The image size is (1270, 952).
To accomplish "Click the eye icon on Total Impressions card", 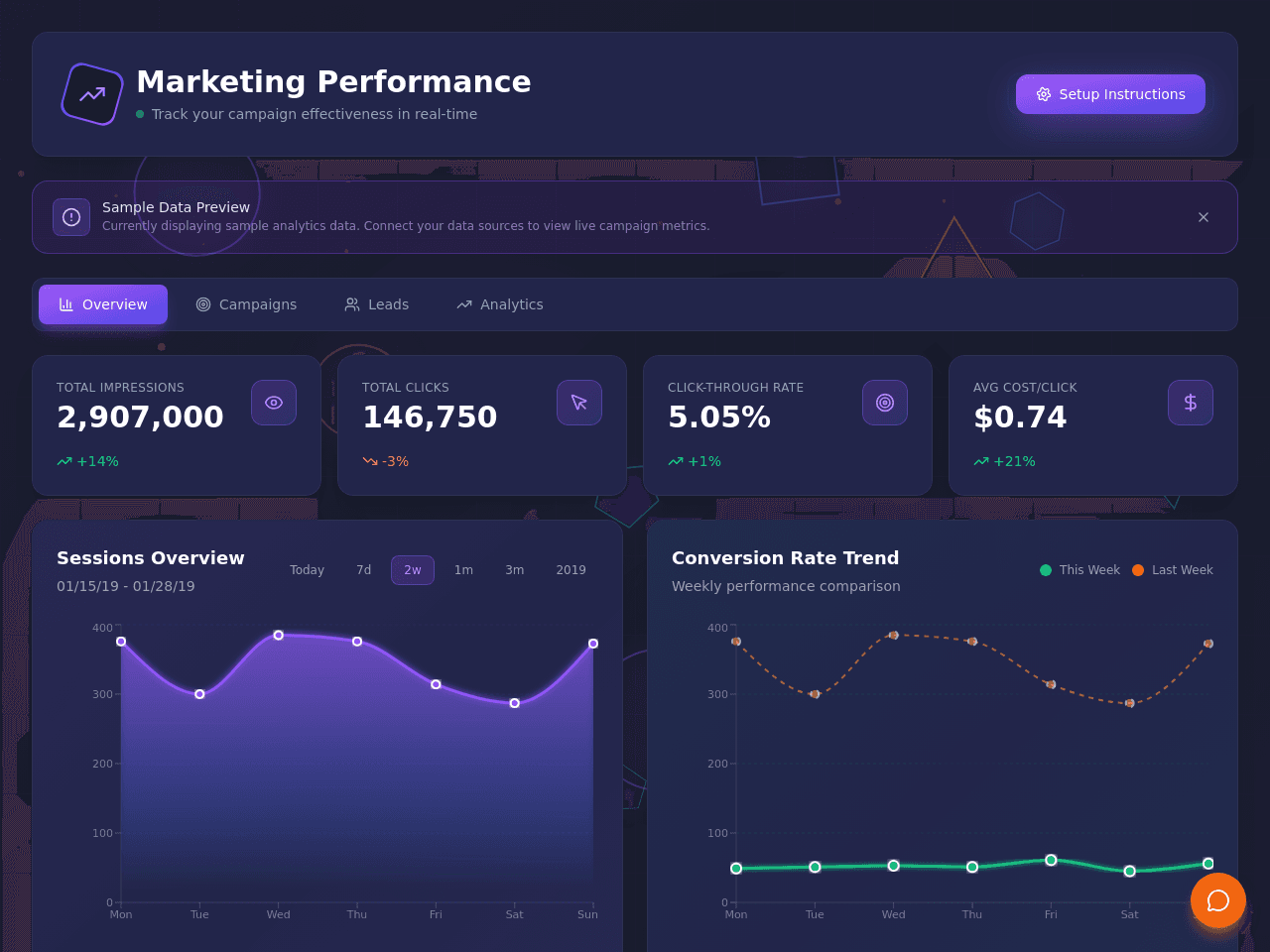I will (274, 403).
